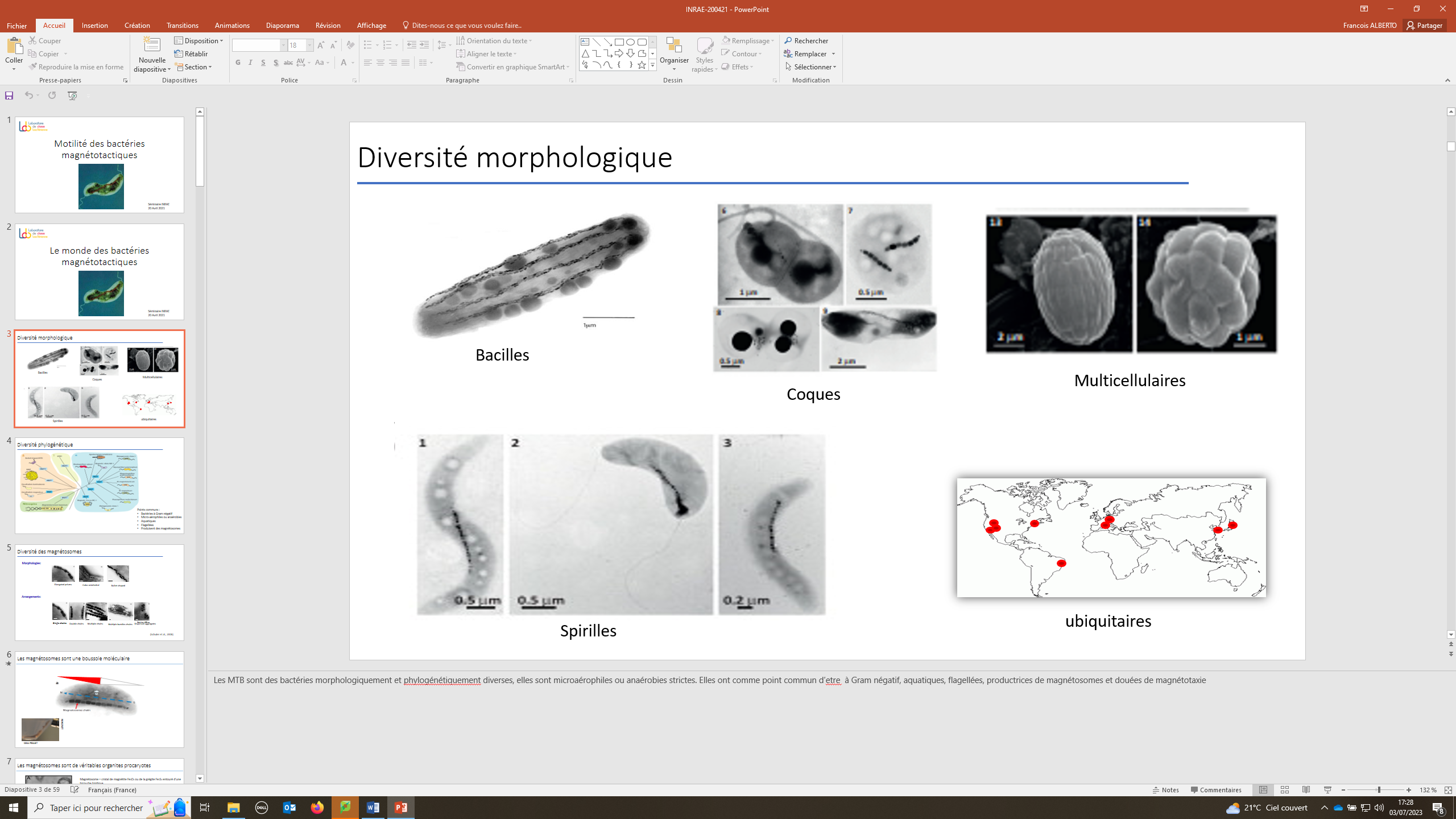Expand the Sélectionner dropdown
Viewport: 1456px width, 819px height.
[811, 67]
